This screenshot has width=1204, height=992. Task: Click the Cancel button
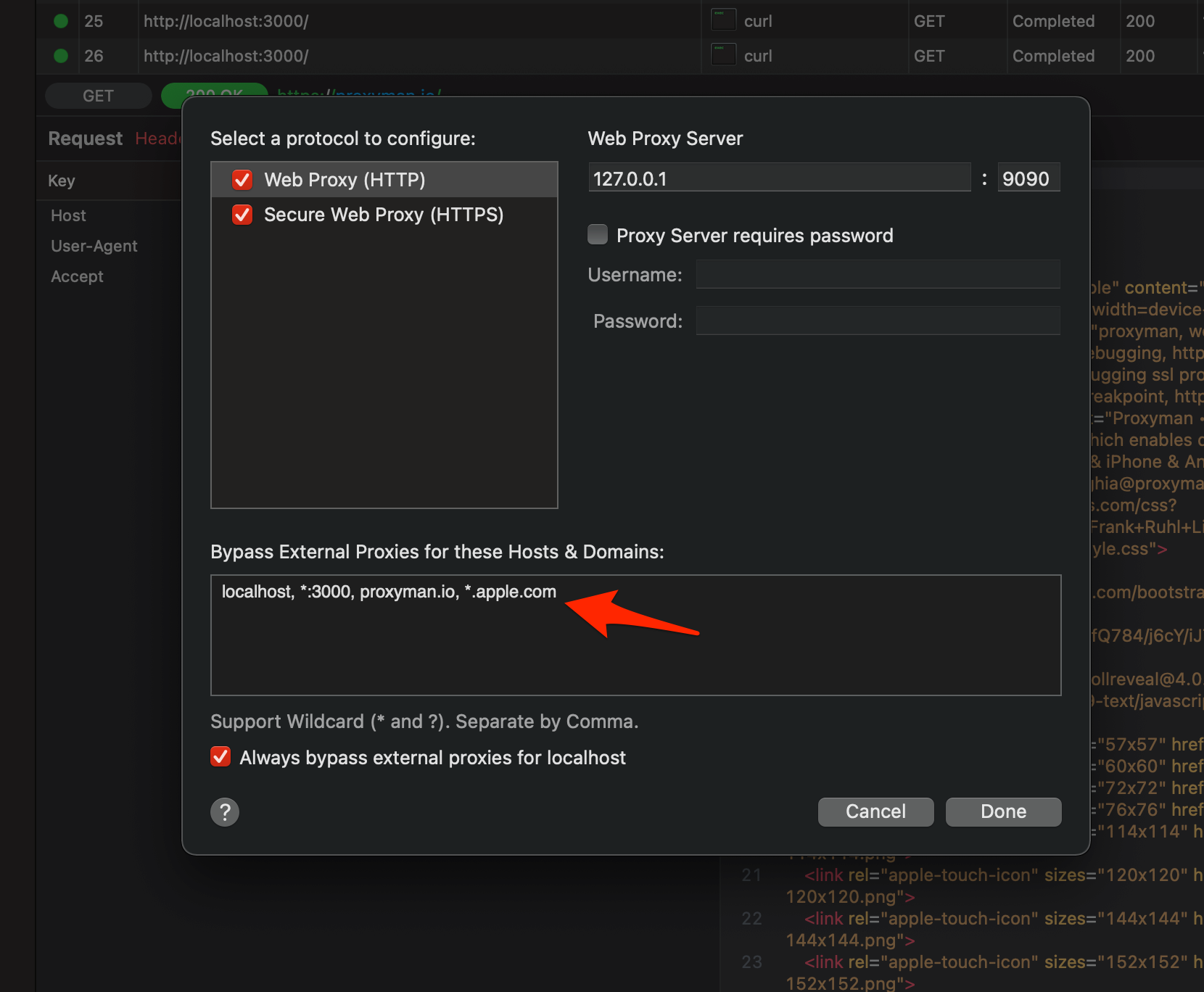tap(875, 811)
